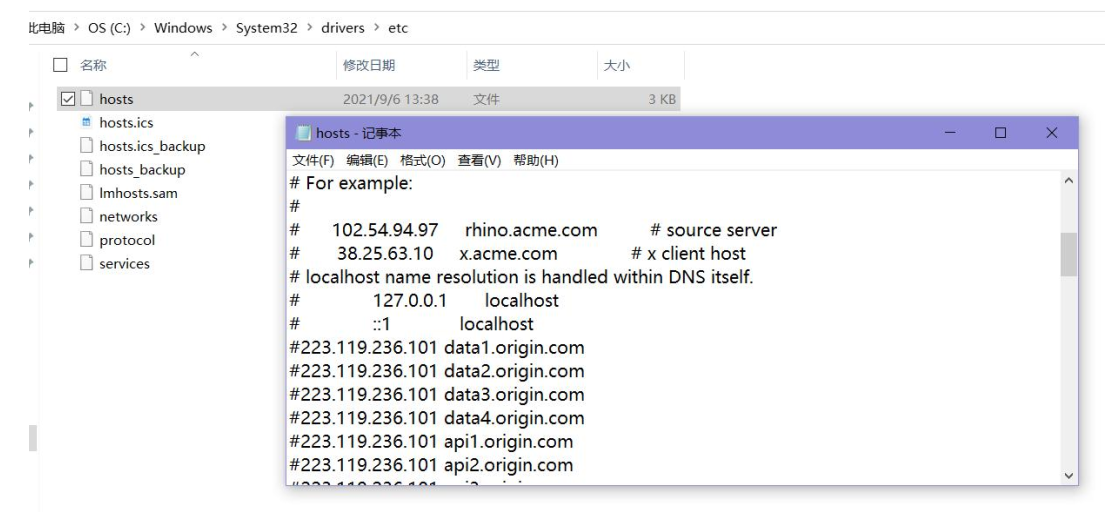Expand the chevron after drivers in the path
The image size is (1105, 512).
[376, 28]
